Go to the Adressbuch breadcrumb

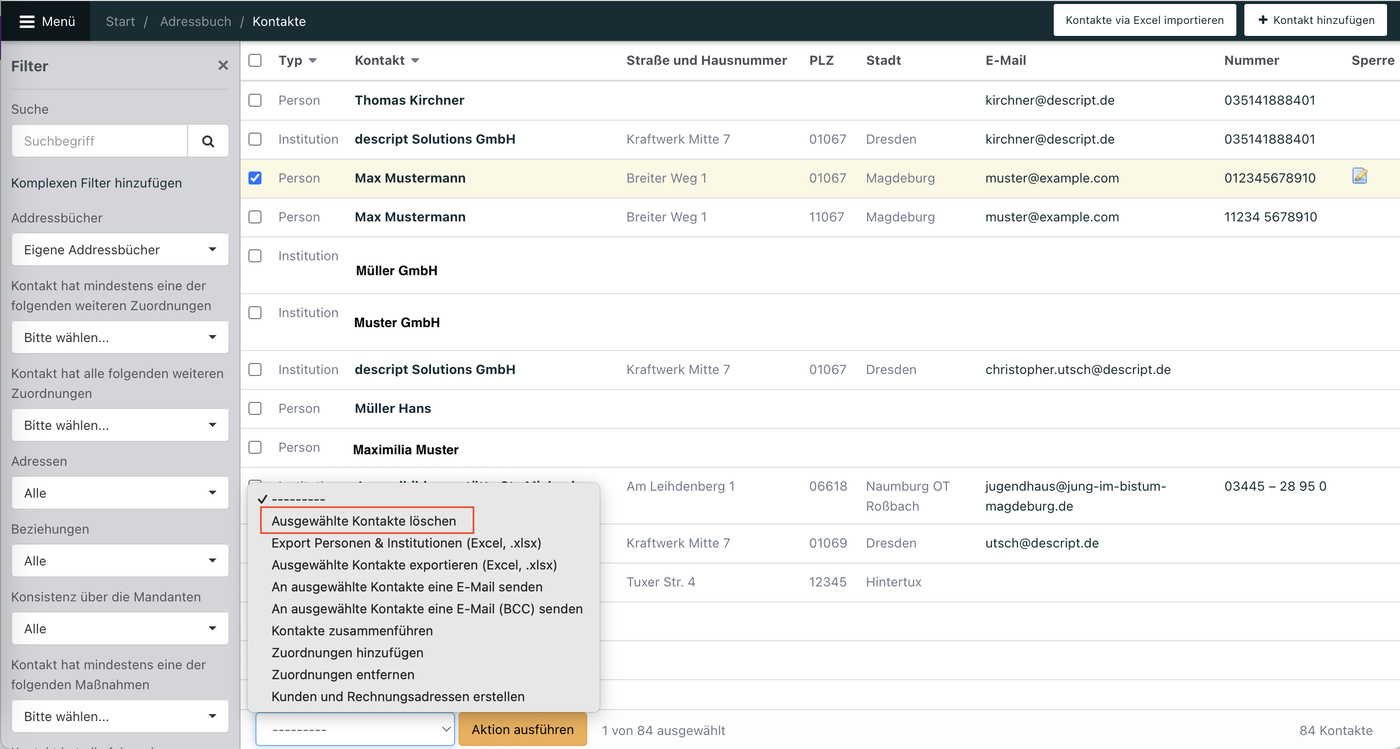point(195,21)
